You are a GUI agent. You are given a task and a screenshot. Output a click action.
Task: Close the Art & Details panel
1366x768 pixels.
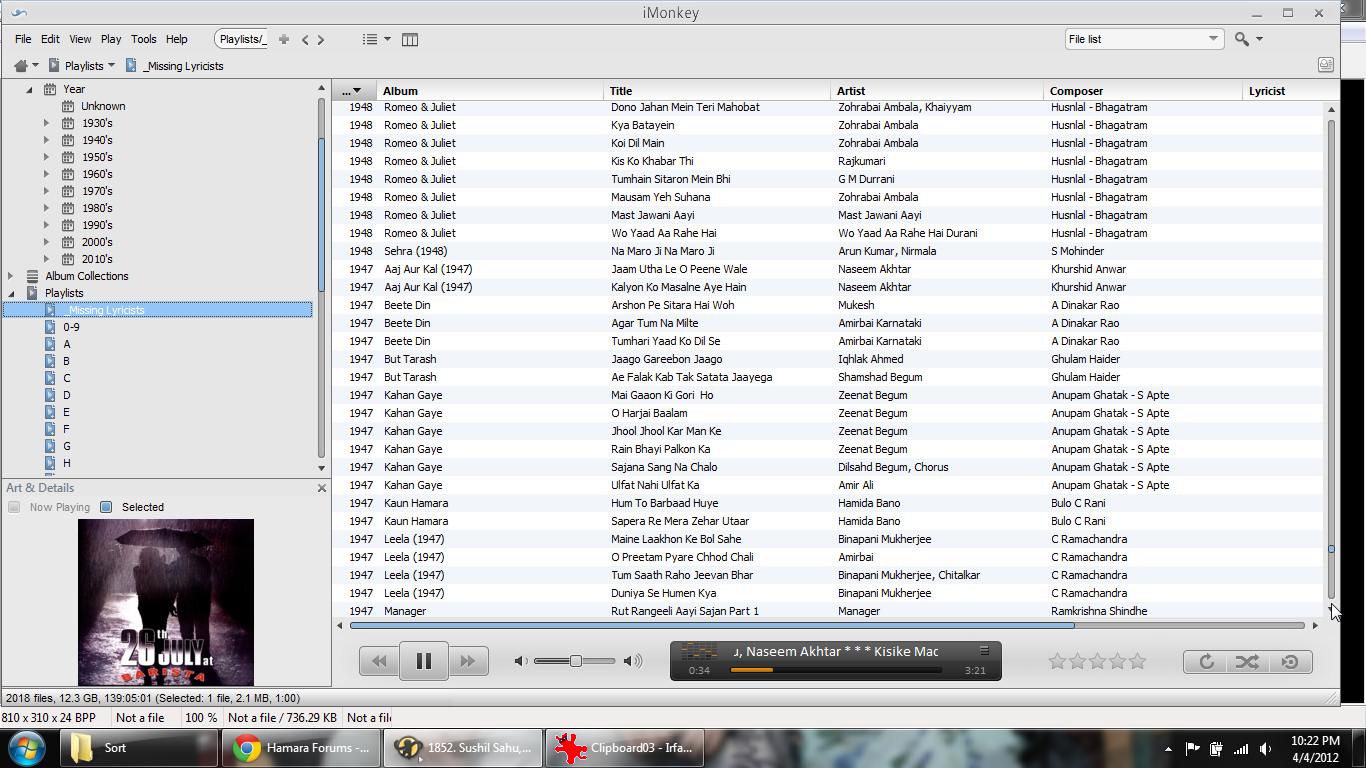pos(322,488)
